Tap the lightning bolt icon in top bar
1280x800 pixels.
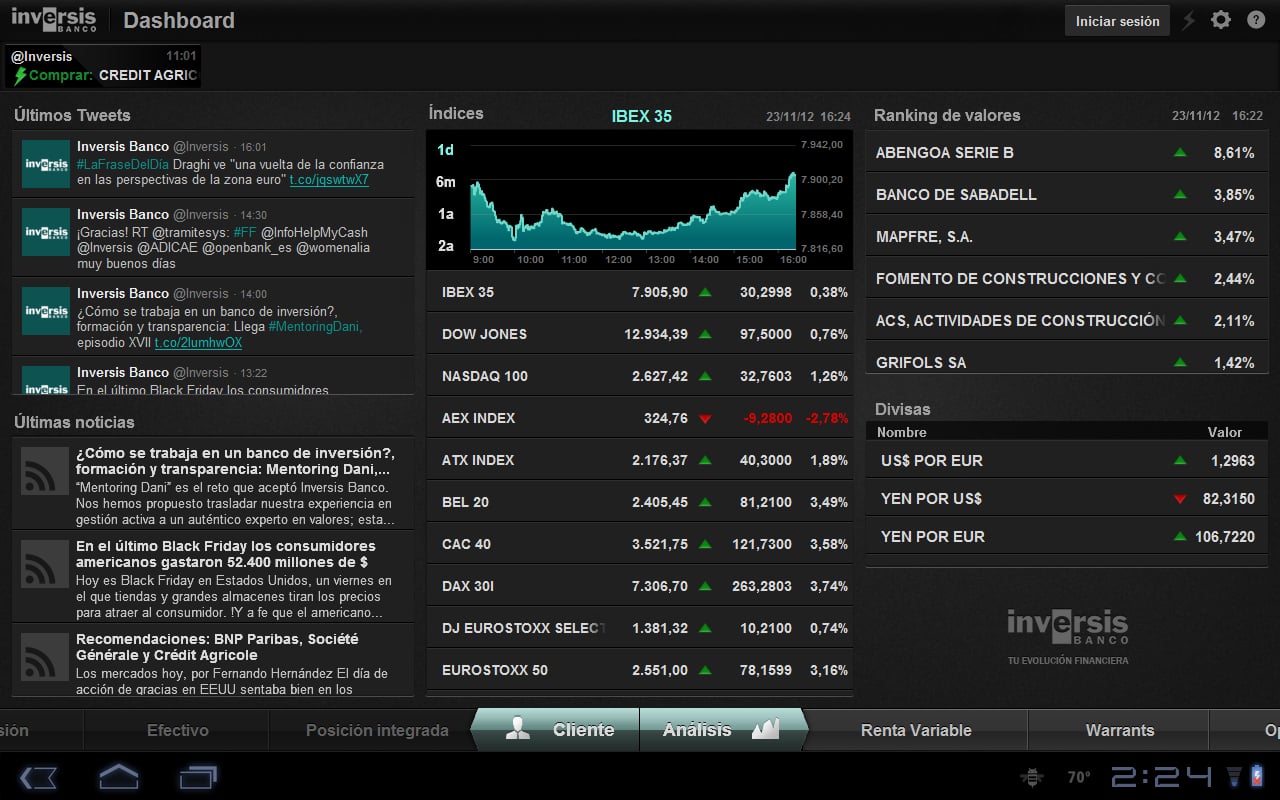(1189, 20)
